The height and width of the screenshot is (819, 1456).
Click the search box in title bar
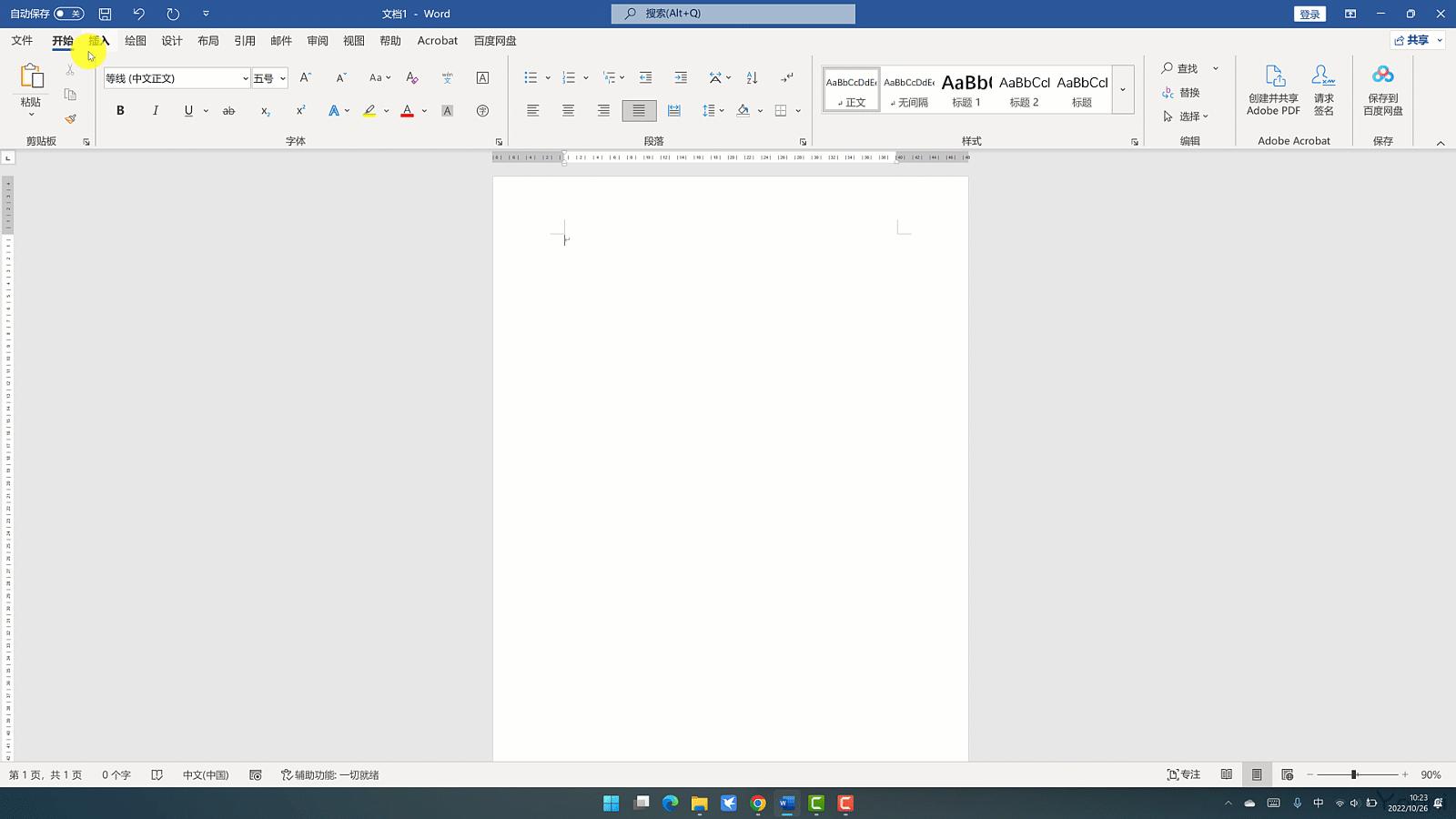(x=733, y=14)
